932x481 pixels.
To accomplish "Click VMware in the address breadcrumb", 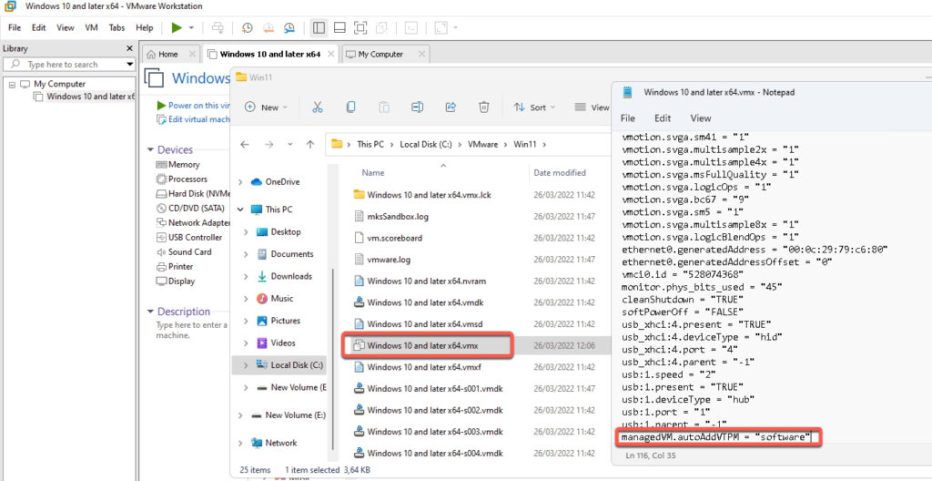I will [x=483, y=144].
